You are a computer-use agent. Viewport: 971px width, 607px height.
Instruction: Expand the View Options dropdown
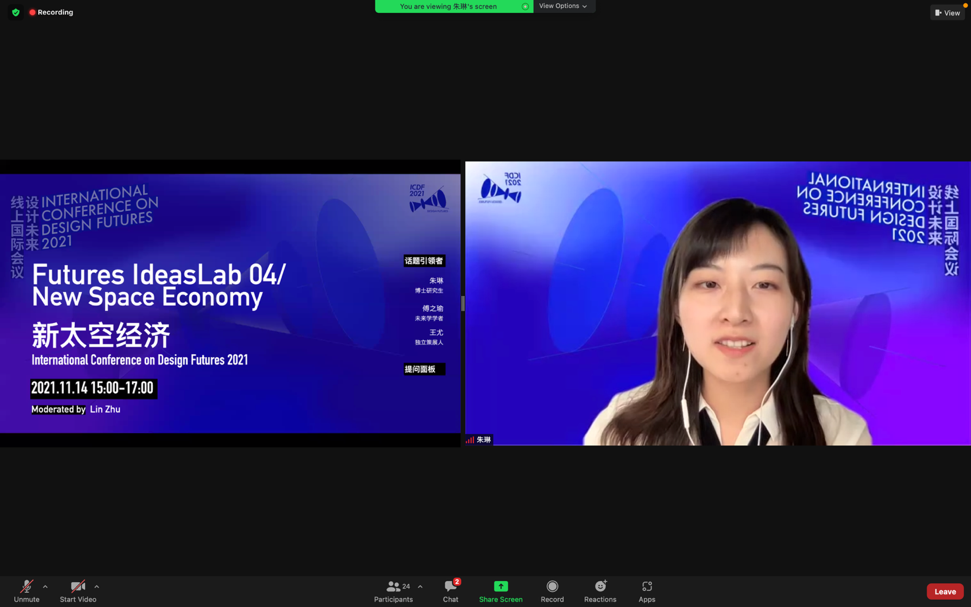(x=563, y=6)
